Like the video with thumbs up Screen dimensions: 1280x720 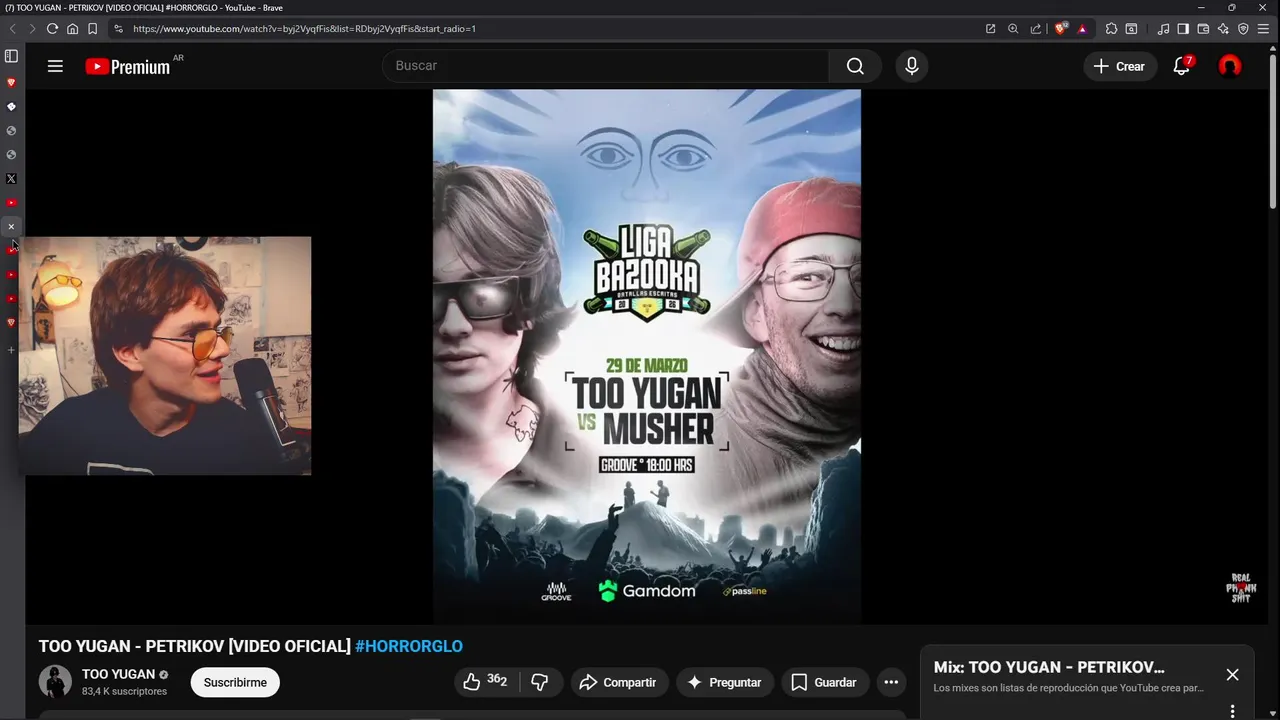click(484, 682)
